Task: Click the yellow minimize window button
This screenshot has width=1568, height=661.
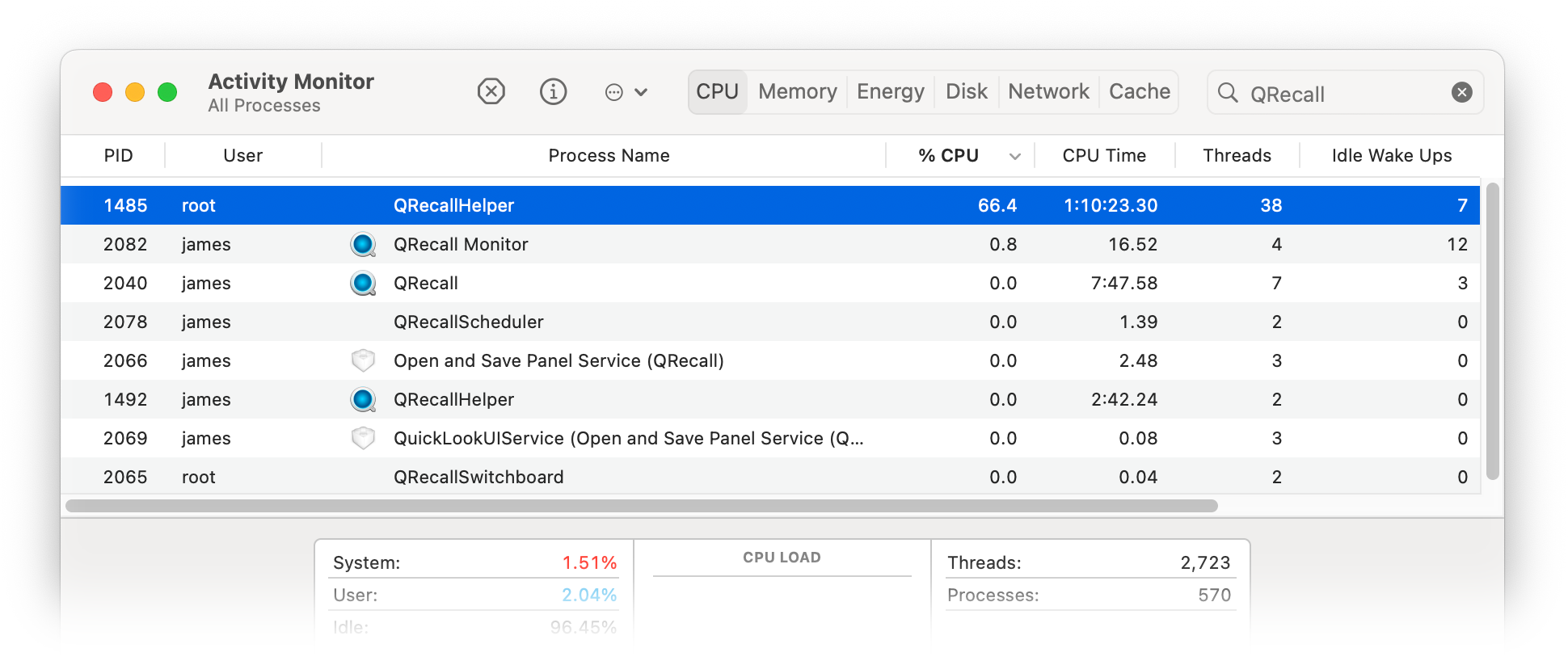Action: click(135, 92)
